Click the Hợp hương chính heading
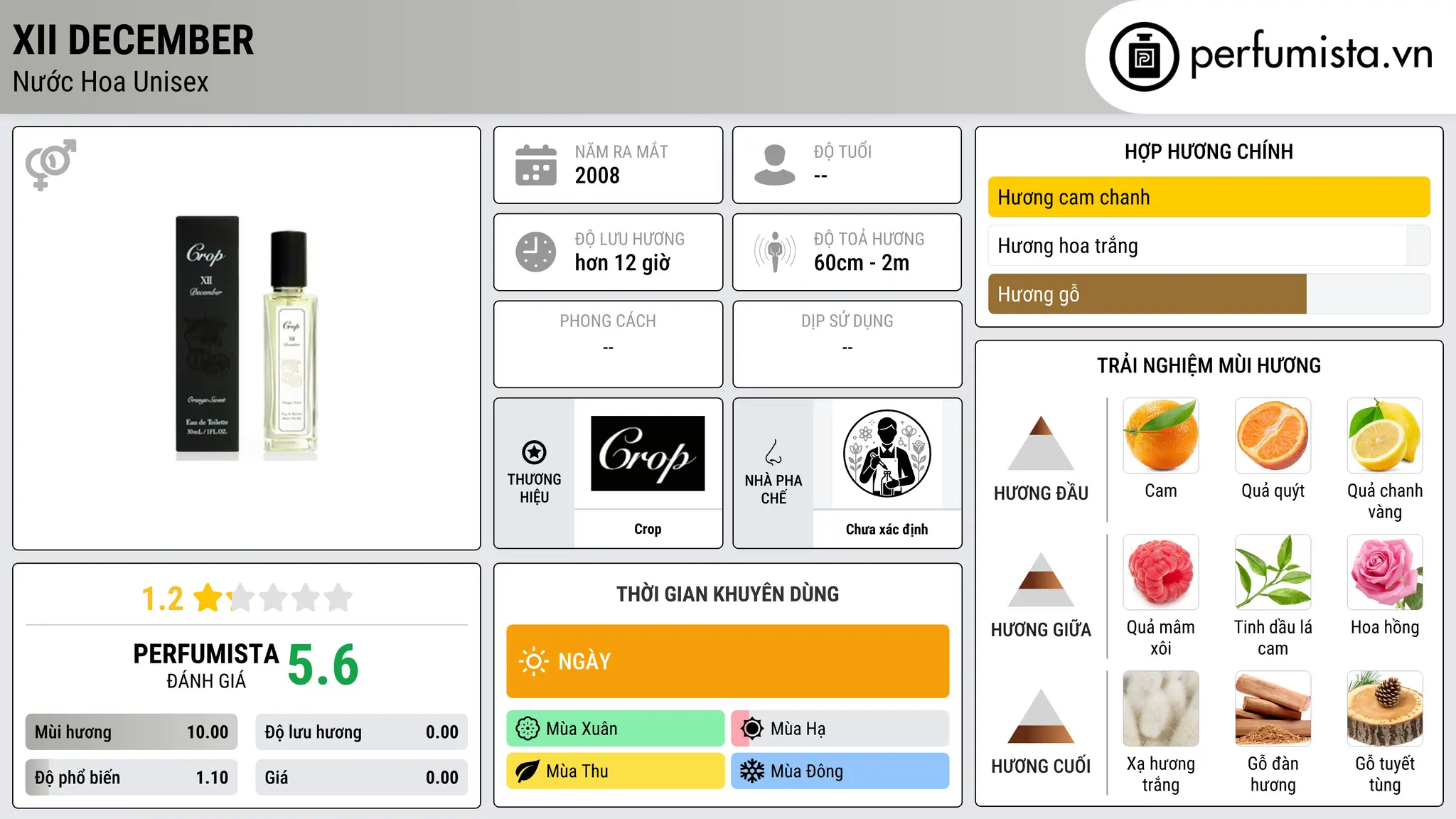Image resolution: width=1456 pixels, height=819 pixels. click(x=1209, y=151)
